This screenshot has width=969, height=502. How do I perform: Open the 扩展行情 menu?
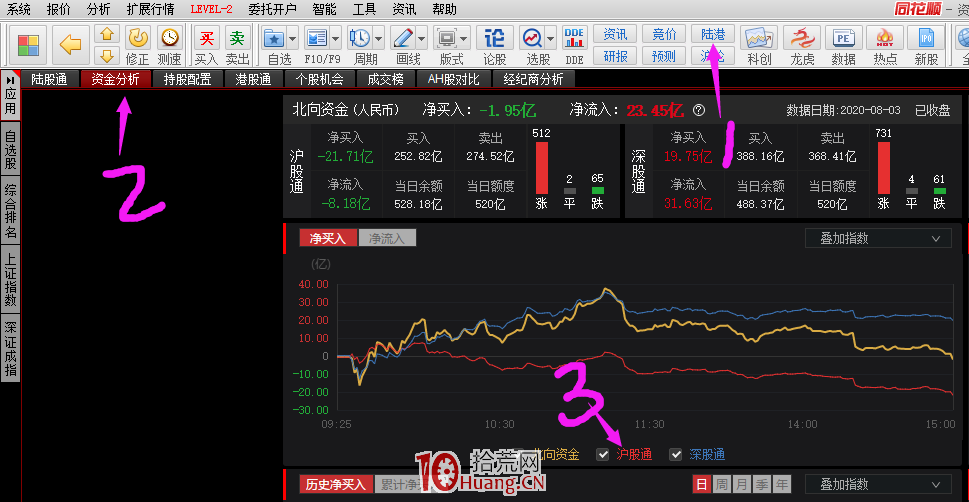150,9
